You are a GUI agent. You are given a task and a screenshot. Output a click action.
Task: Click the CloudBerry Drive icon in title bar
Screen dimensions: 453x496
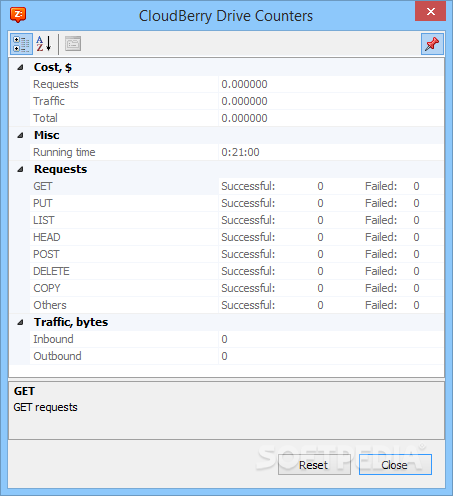[18, 15]
